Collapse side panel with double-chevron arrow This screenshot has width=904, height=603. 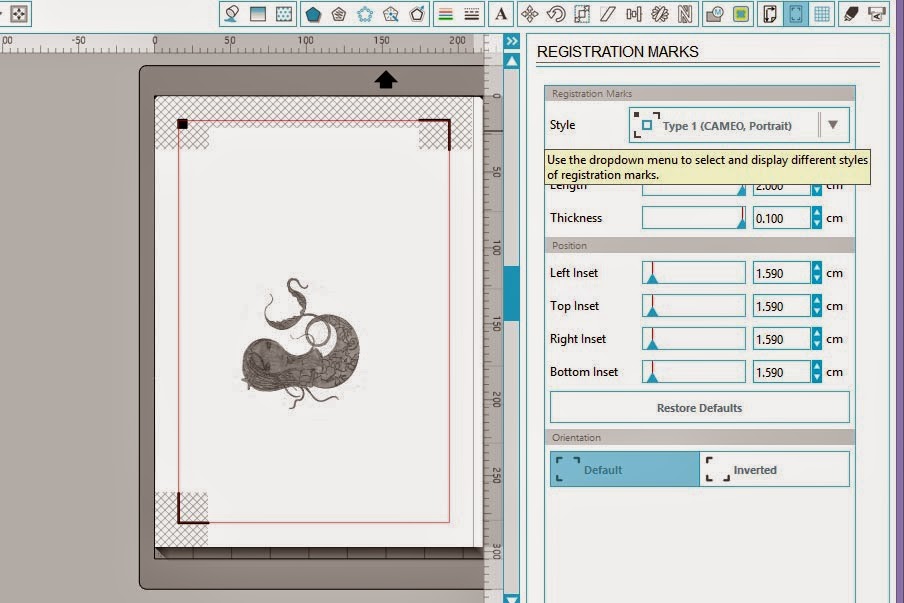tap(511, 41)
